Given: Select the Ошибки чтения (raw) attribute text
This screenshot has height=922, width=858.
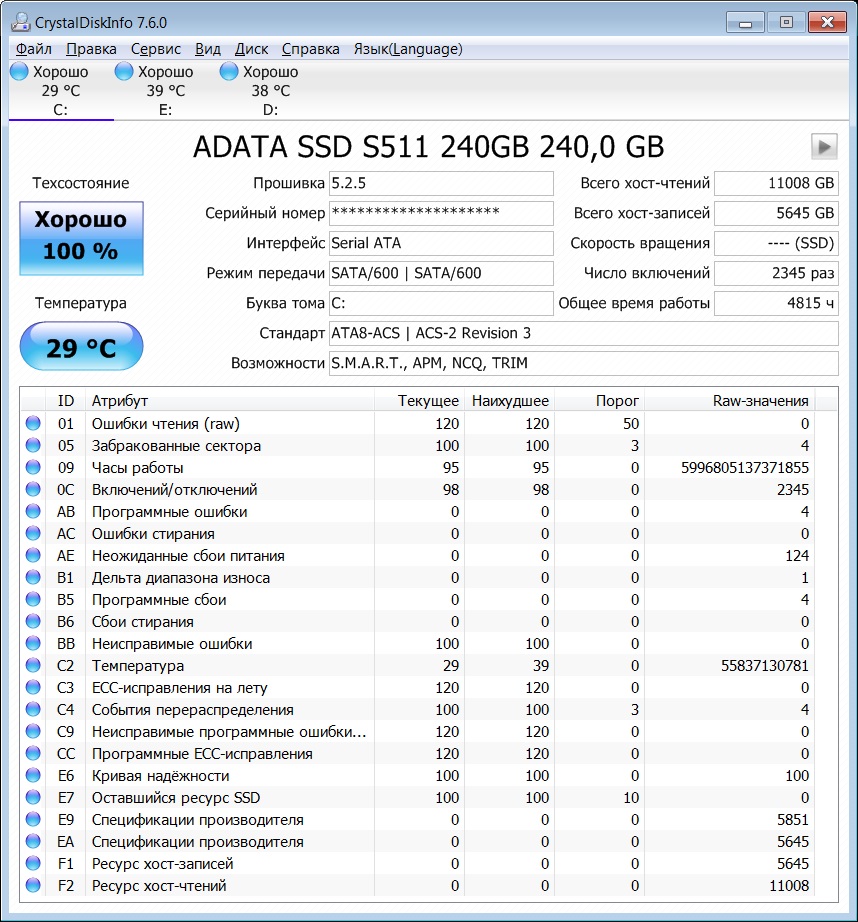Looking at the screenshot, I should (166, 424).
